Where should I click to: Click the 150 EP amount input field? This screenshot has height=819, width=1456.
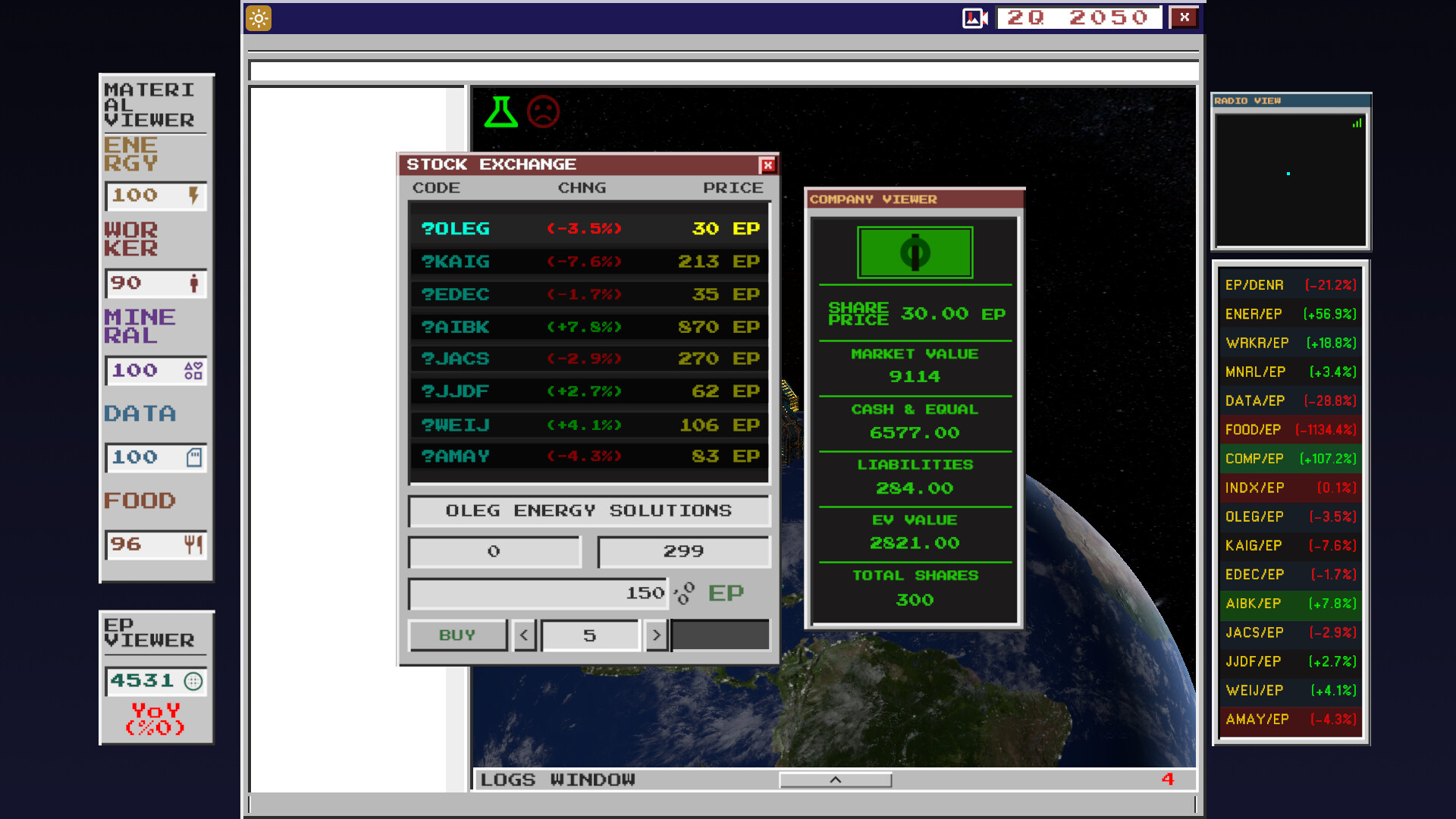click(538, 593)
